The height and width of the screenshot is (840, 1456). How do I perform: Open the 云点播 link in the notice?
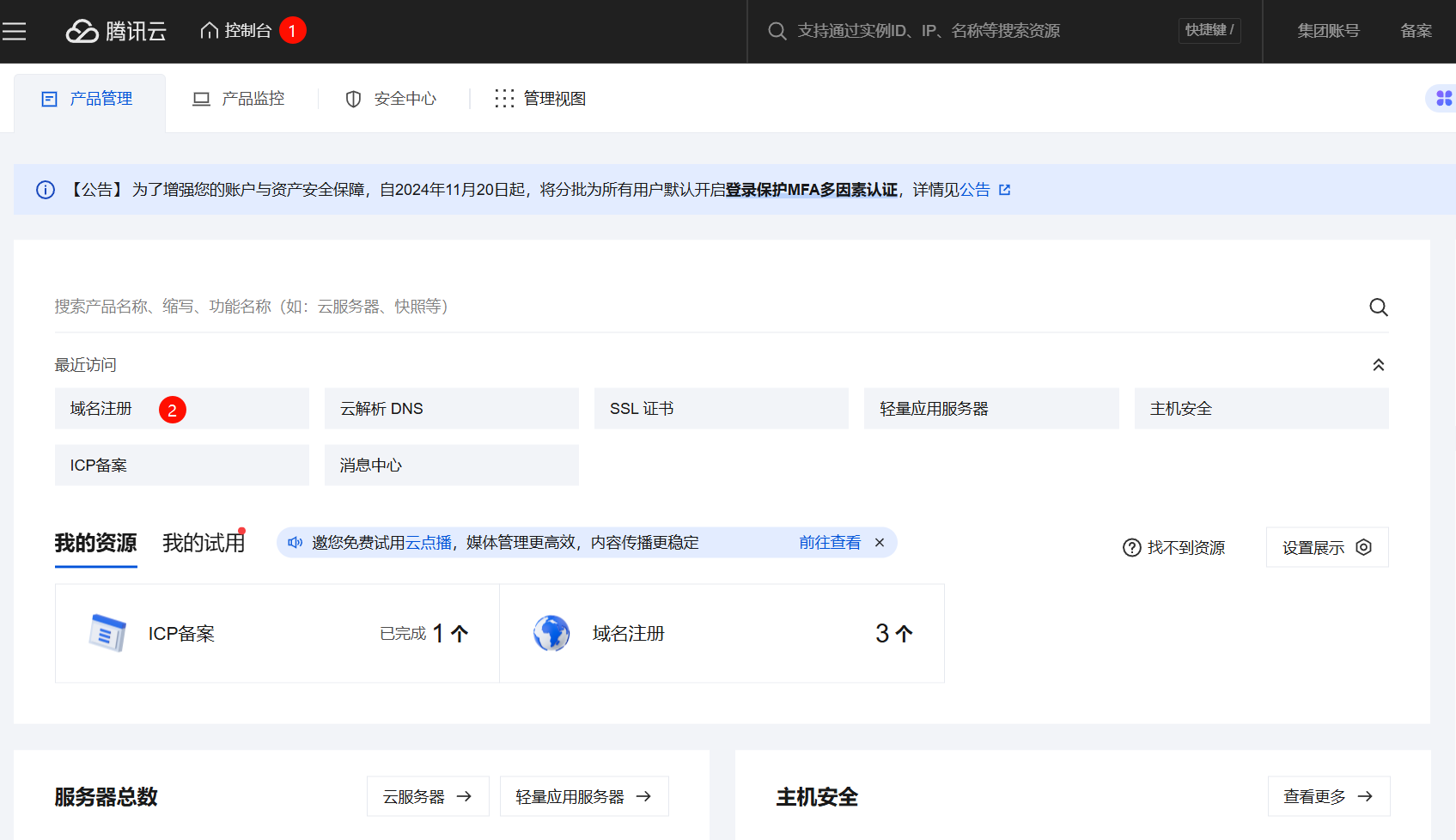[429, 543]
